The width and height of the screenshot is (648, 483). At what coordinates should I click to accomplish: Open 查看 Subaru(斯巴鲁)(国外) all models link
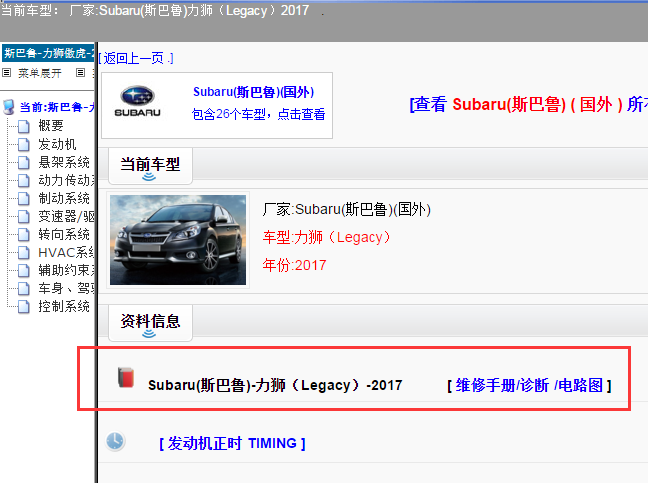(529, 104)
